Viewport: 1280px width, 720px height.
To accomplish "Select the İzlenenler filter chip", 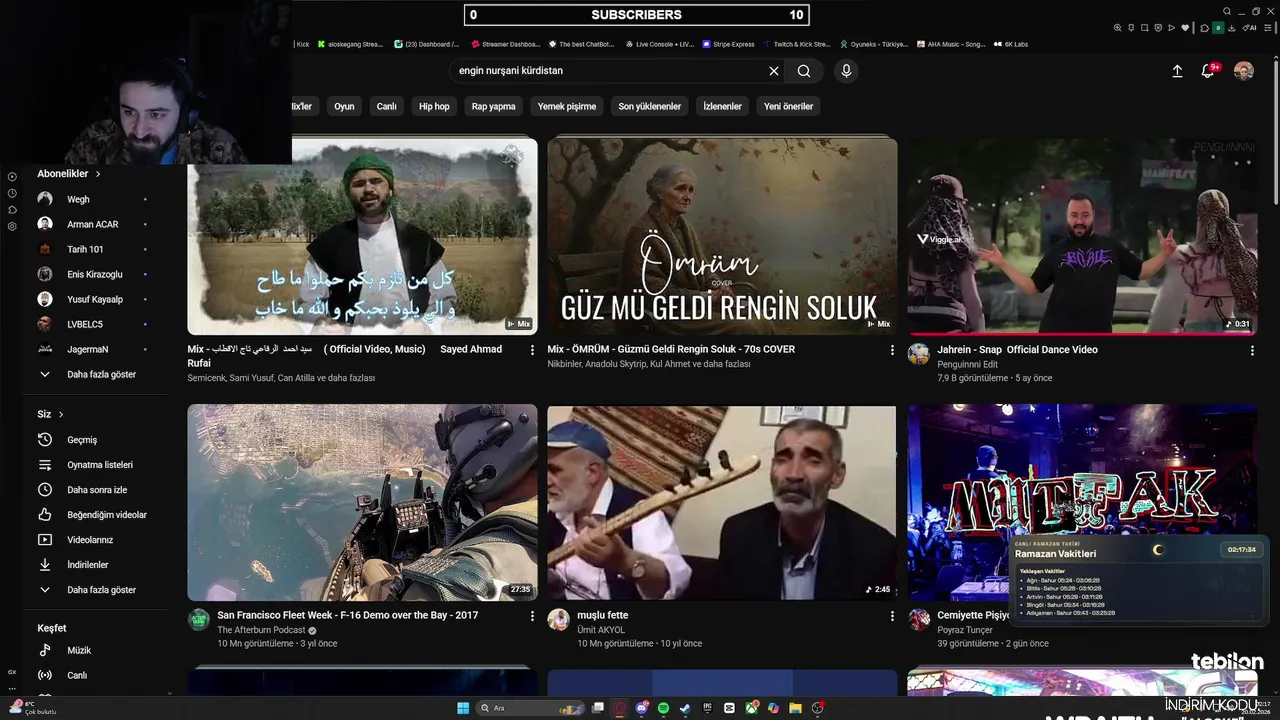I will click(x=722, y=106).
